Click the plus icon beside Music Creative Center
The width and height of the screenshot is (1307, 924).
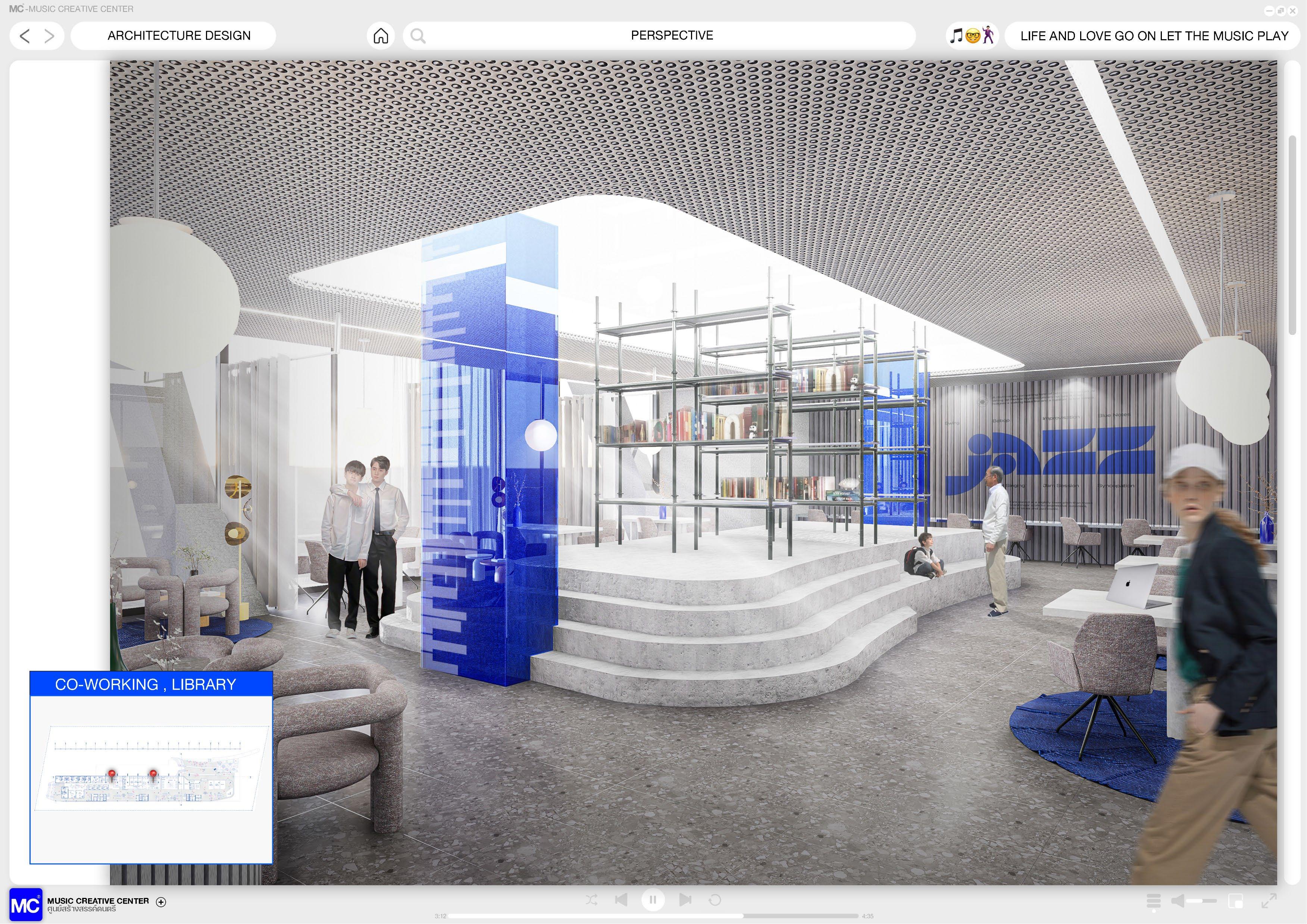pyautogui.click(x=161, y=902)
